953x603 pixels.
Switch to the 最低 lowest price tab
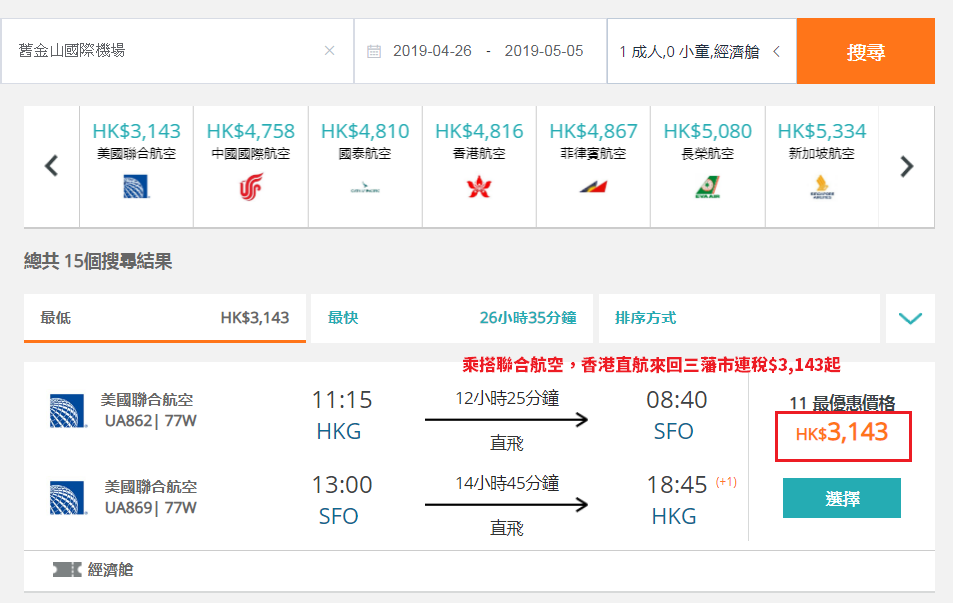pyautogui.click(x=165, y=319)
